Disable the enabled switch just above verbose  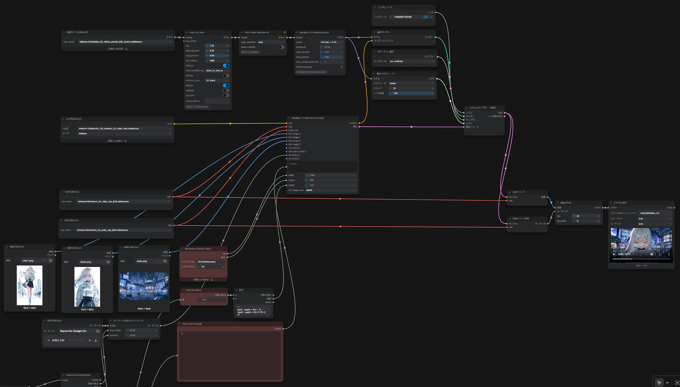click(226, 85)
